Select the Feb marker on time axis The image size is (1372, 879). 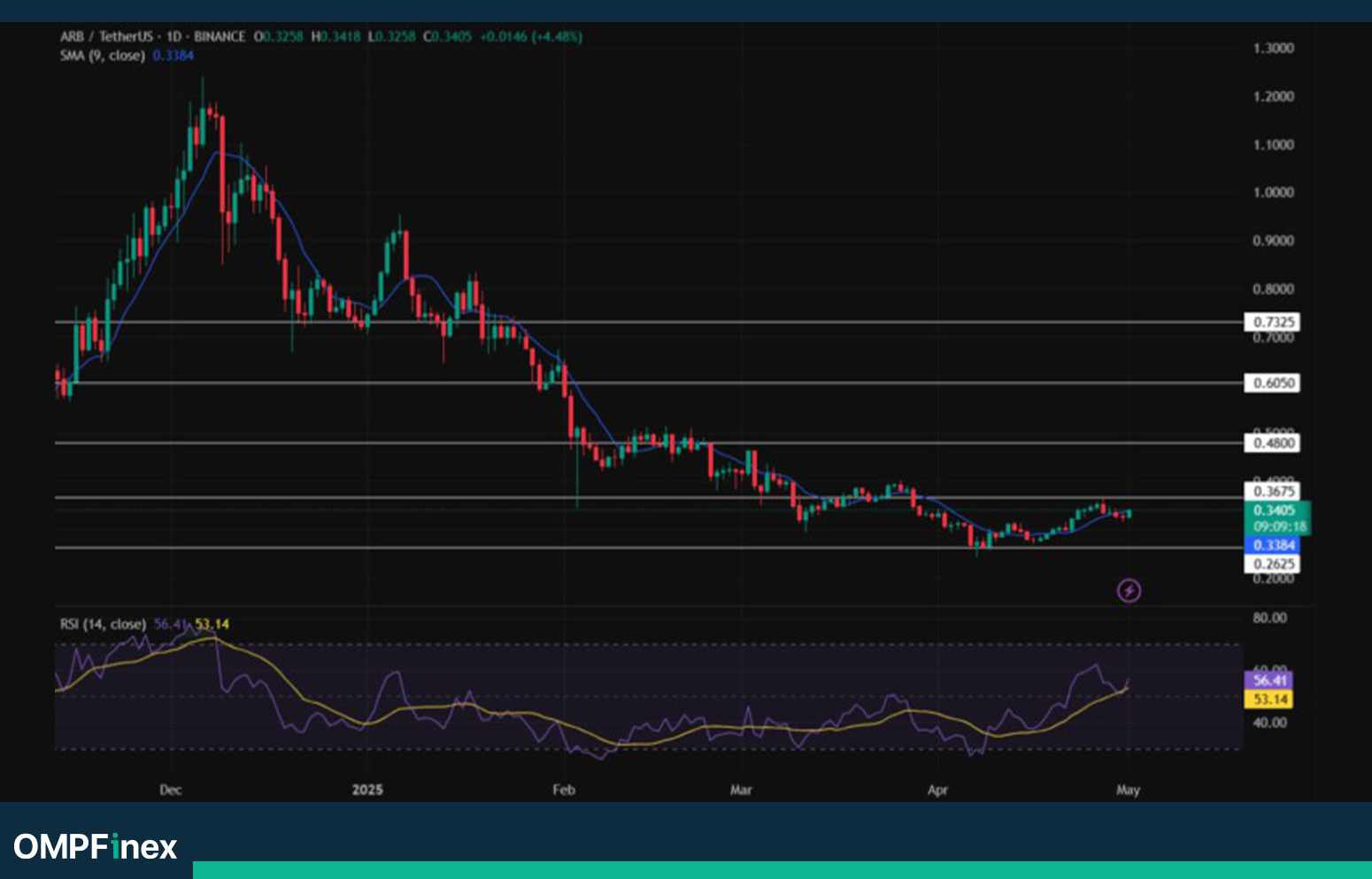coord(564,790)
